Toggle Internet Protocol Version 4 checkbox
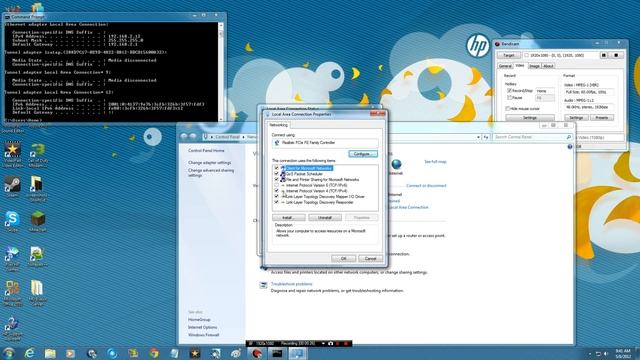Screen dimensions: 640x360 (276, 191)
